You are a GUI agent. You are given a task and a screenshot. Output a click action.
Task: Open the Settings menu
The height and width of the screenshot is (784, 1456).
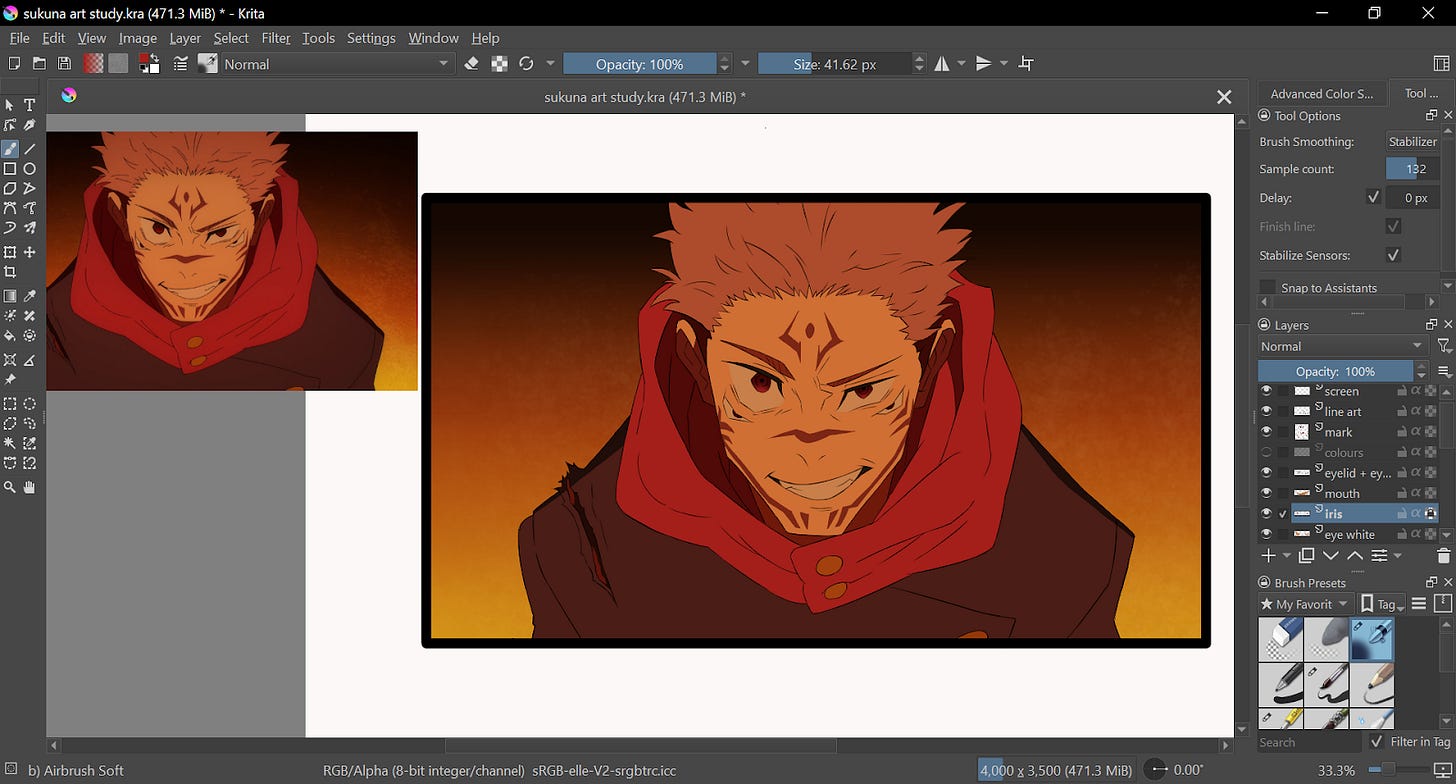[x=371, y=38]
